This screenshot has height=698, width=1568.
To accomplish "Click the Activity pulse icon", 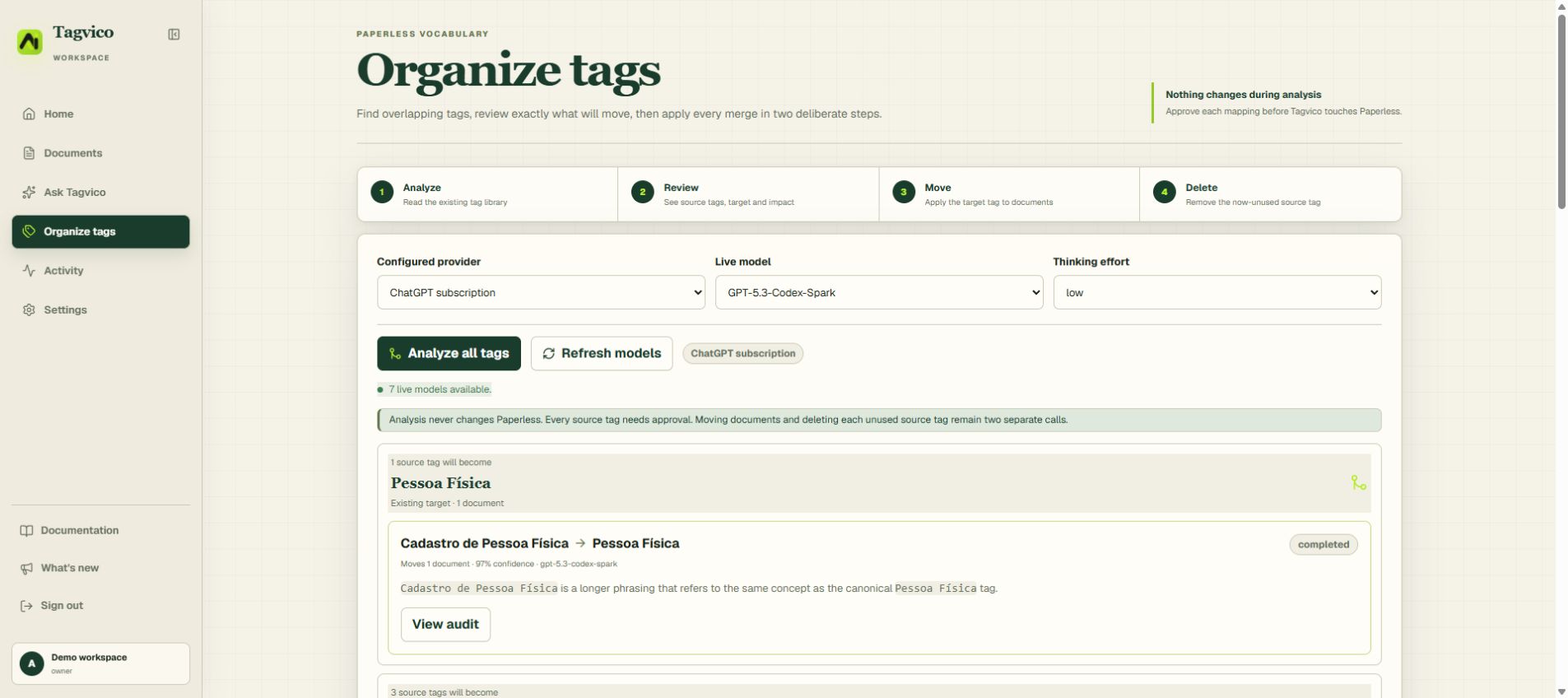I will [29, 271].
